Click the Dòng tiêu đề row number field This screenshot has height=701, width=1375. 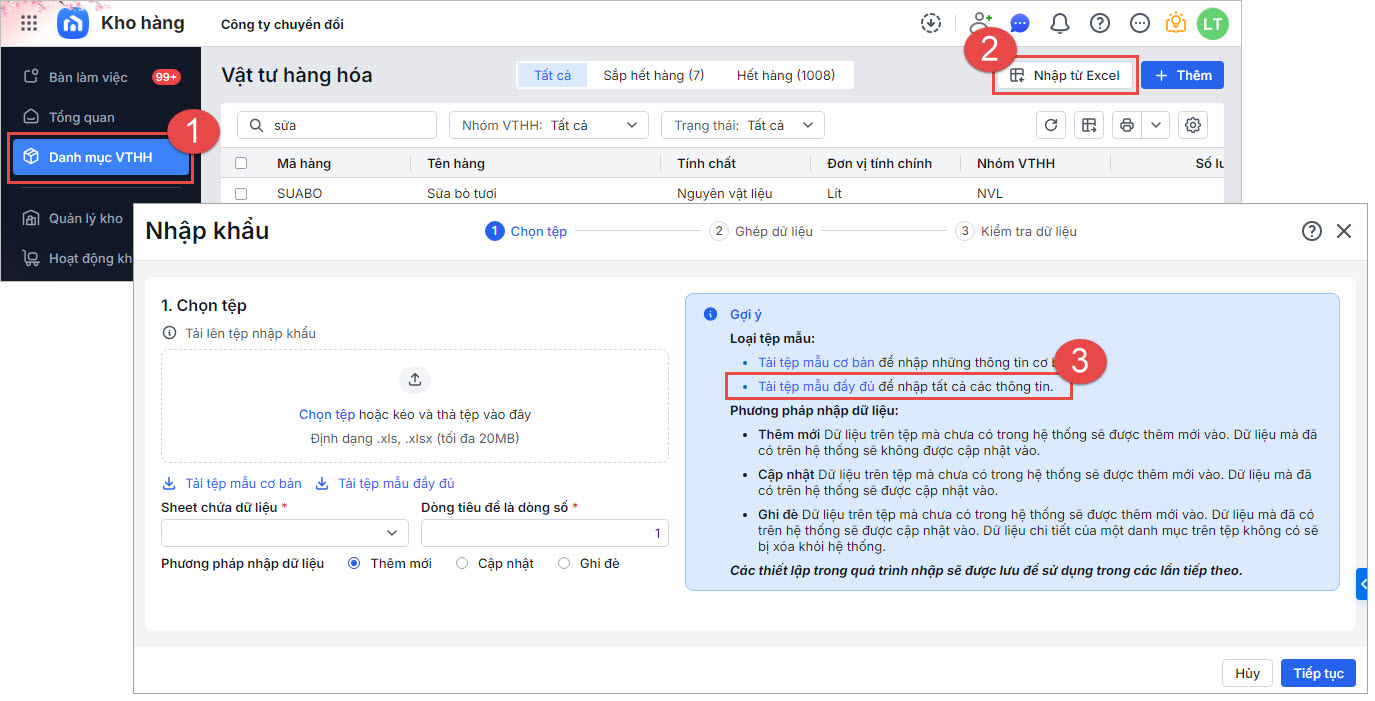coord(544,533)
